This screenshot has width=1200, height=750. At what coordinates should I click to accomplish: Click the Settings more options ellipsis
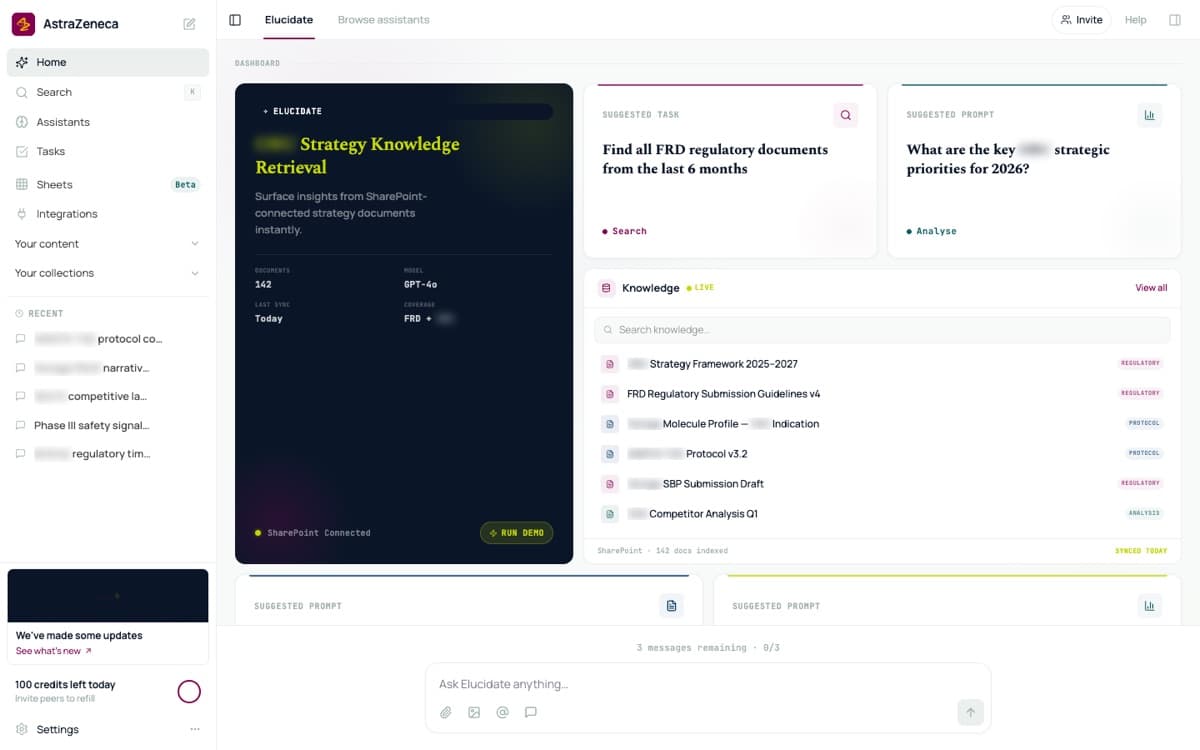pyautogui.click(x=195, y=729)
